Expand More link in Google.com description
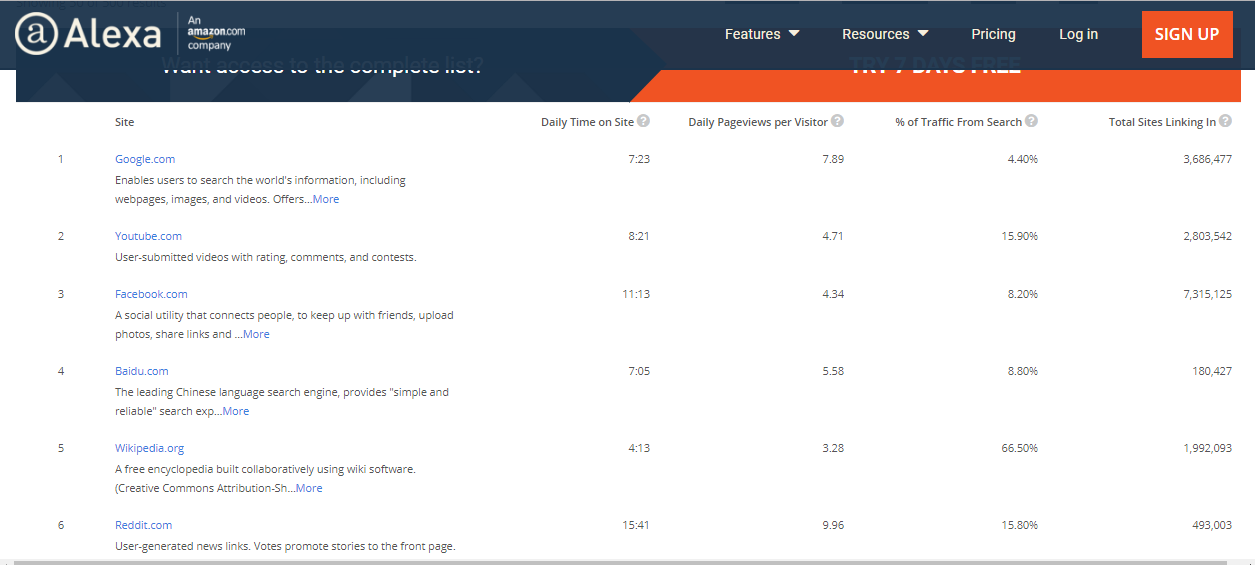The width and height of the screenshot is (1255, 565). click(325, 199)
